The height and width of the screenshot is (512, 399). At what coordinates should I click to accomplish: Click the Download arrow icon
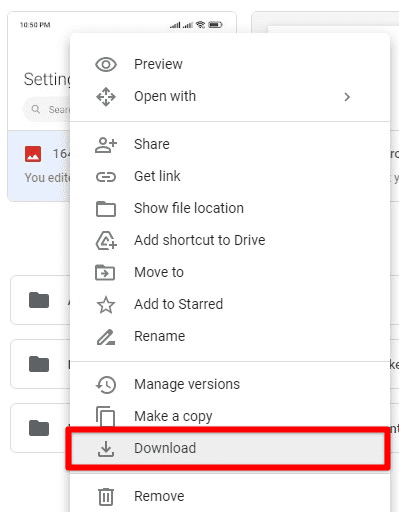coord(106,449)
